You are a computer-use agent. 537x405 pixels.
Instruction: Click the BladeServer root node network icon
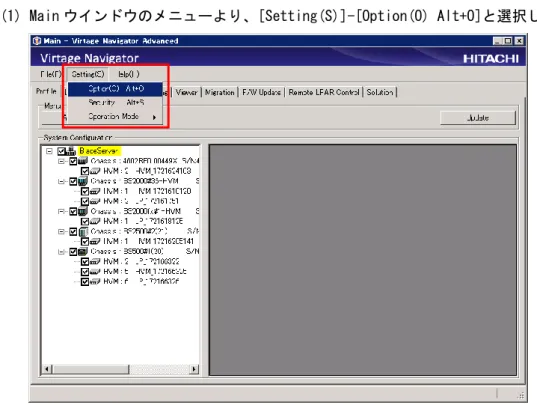(x=71, y=151)
